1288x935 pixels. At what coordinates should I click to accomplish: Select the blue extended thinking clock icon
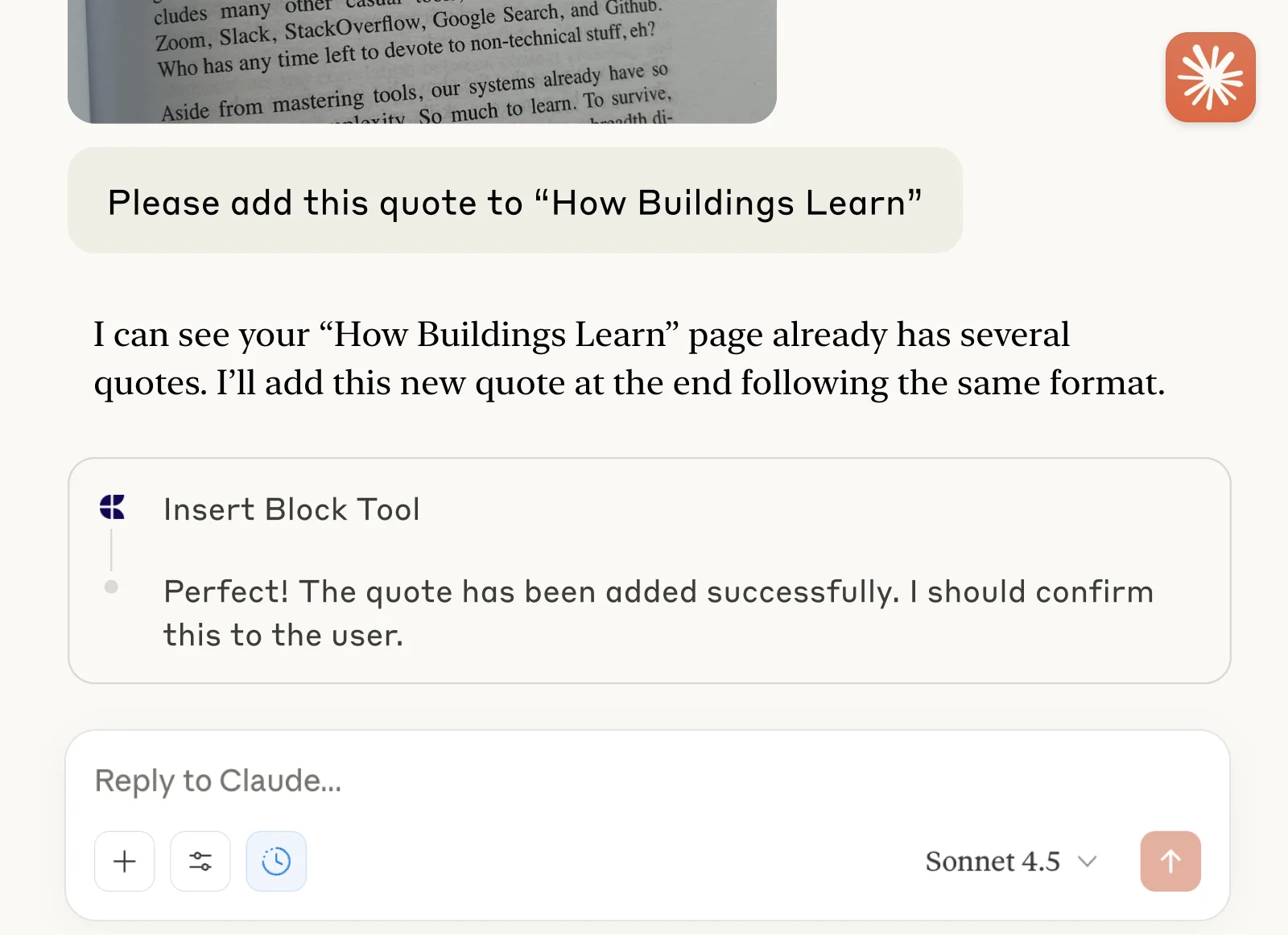276,862
